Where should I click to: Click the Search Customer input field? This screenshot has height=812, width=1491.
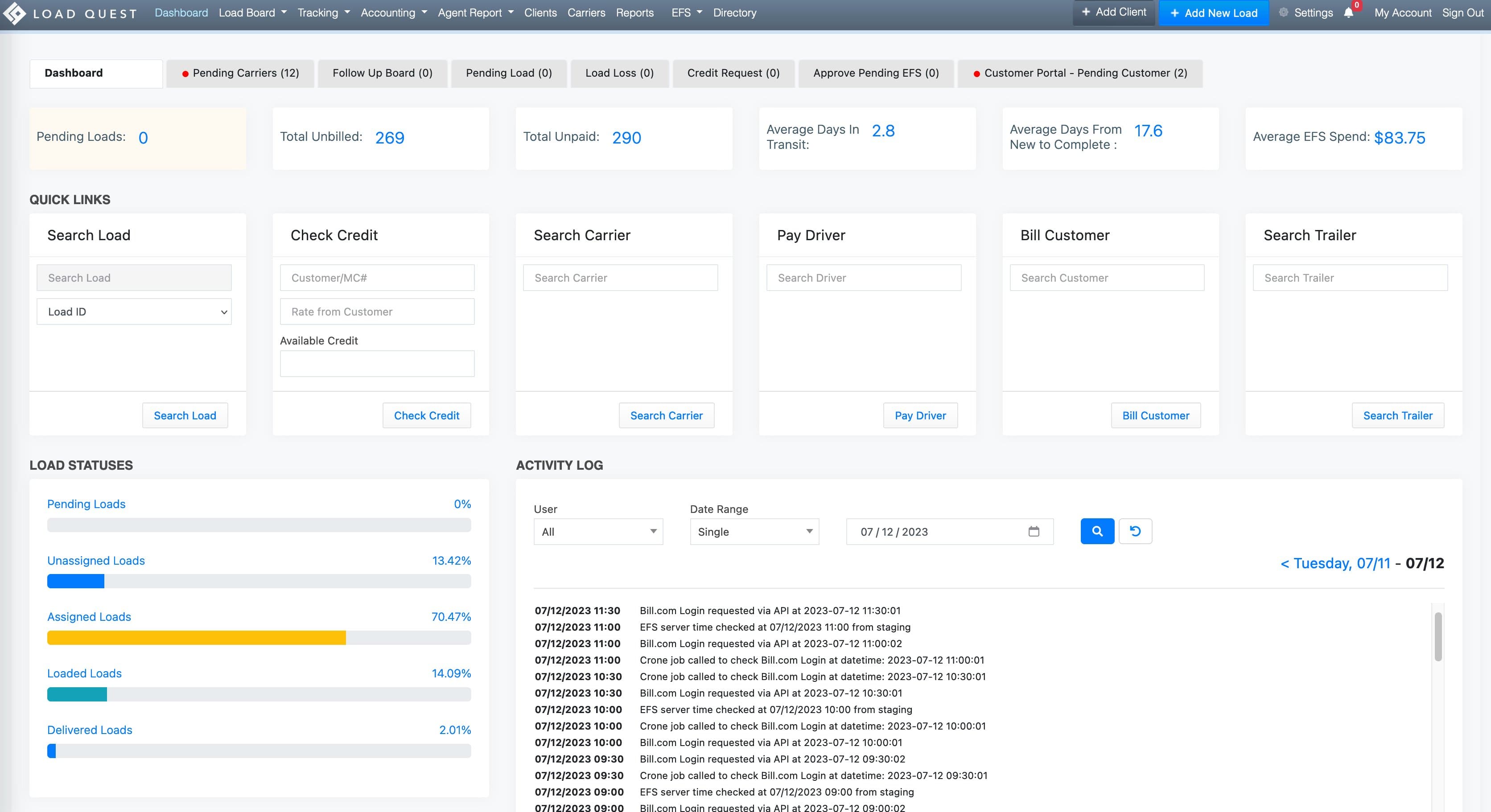1107,278
